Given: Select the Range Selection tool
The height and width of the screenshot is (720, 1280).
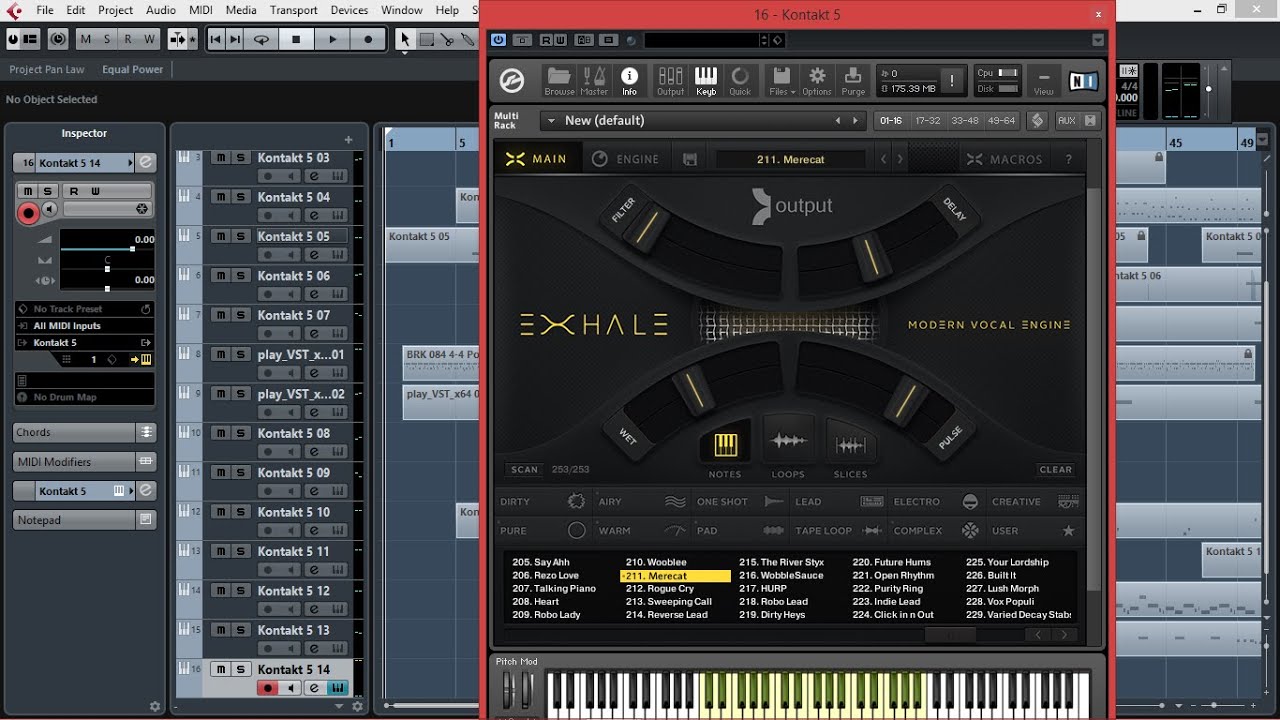Looking at the screenshot, I should point(427,39).
